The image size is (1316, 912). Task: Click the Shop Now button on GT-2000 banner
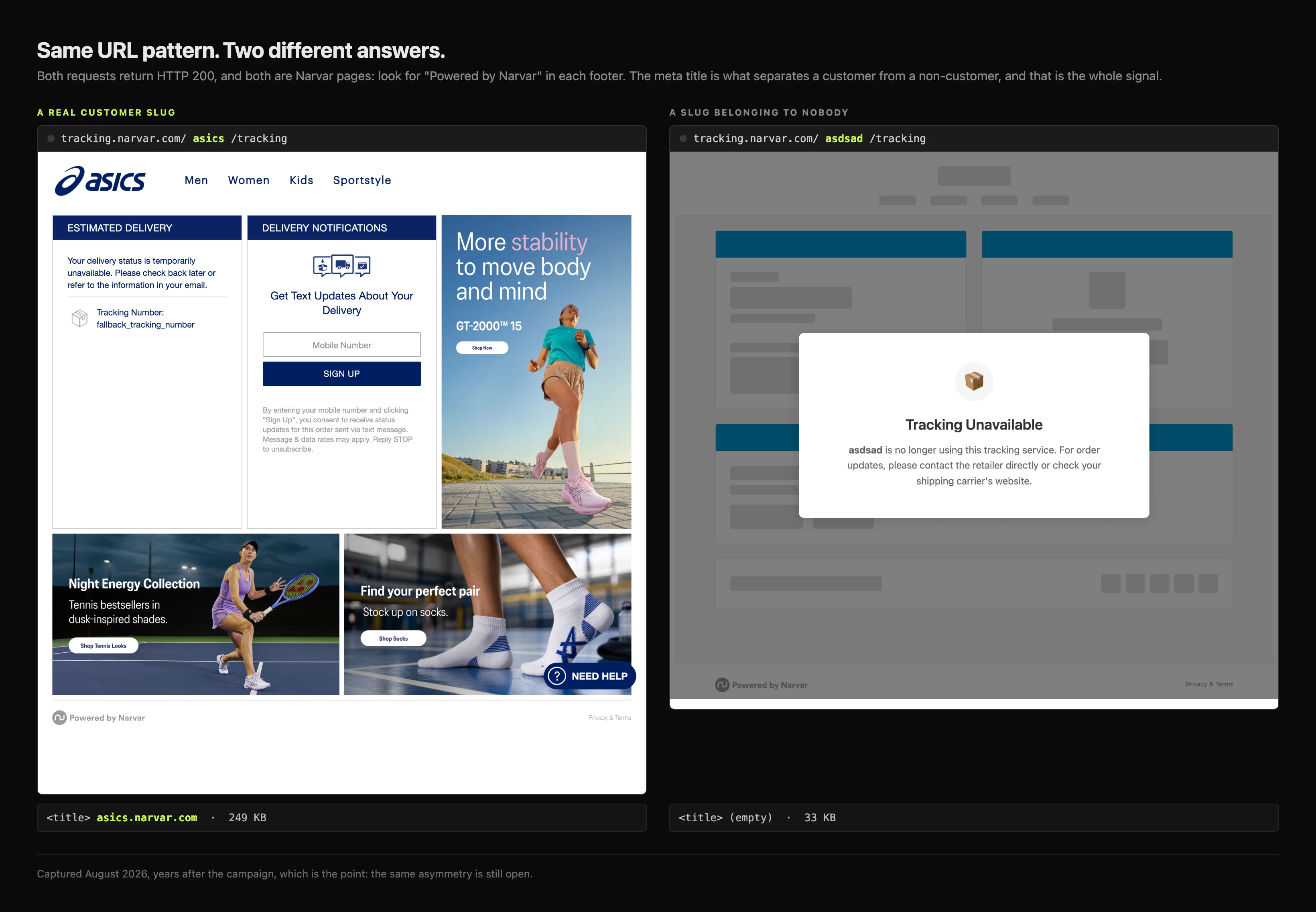(x=482, y=348)
